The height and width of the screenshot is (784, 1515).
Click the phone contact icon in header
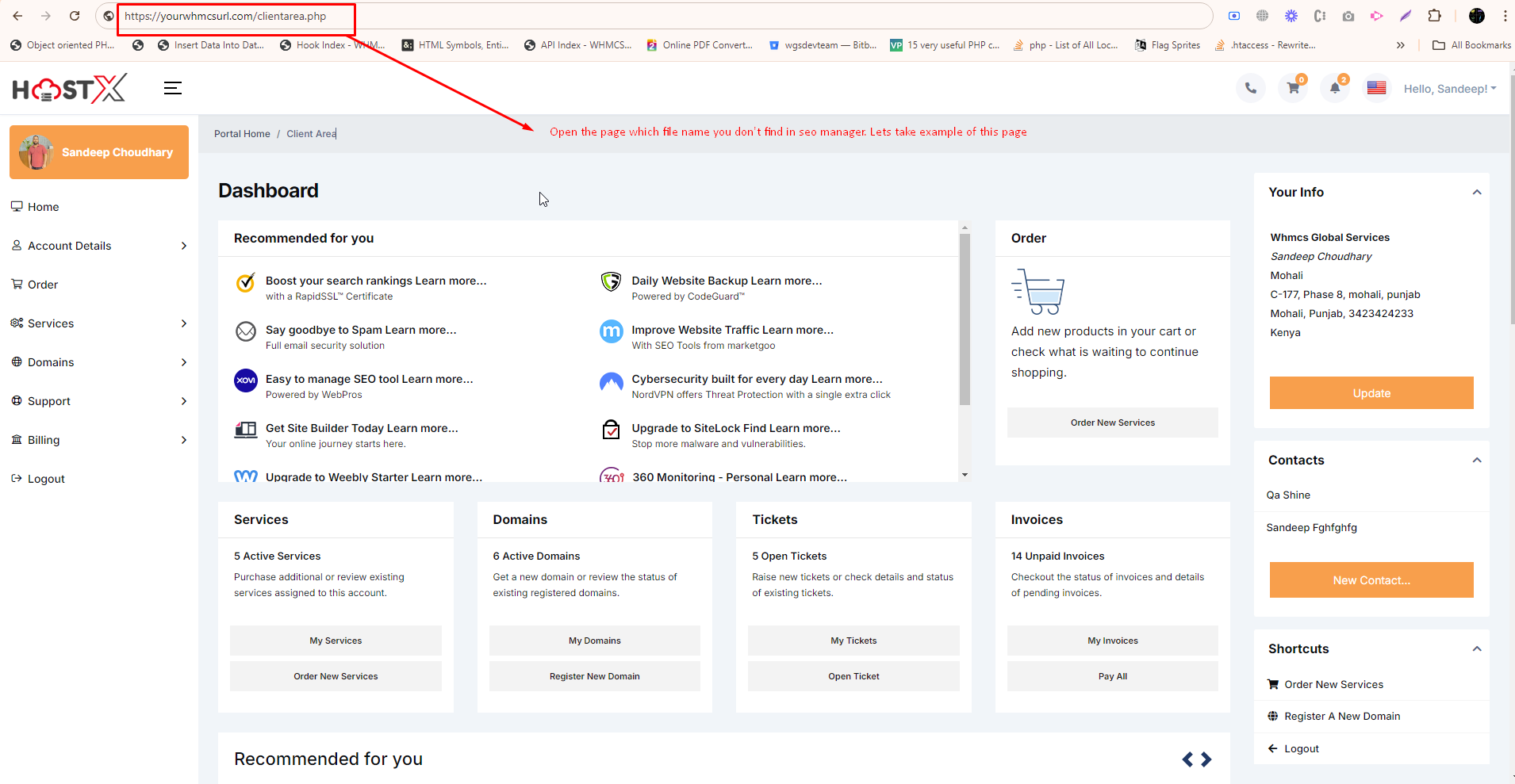(1250, 88)
